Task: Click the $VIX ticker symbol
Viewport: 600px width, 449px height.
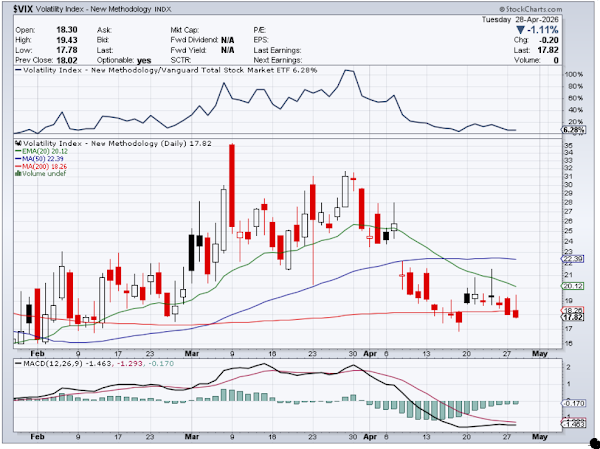Action: (24, 10)
